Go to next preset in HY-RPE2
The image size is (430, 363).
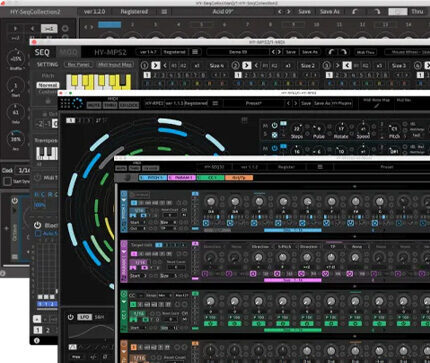point(296,103)
